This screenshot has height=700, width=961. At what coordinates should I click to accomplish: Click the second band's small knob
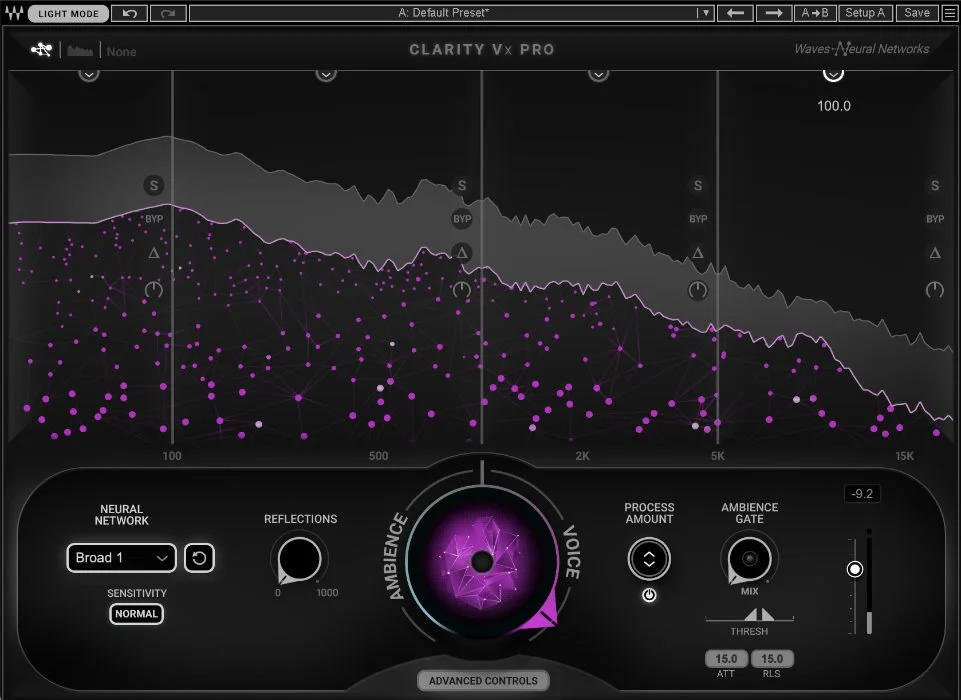coord(462,289)
